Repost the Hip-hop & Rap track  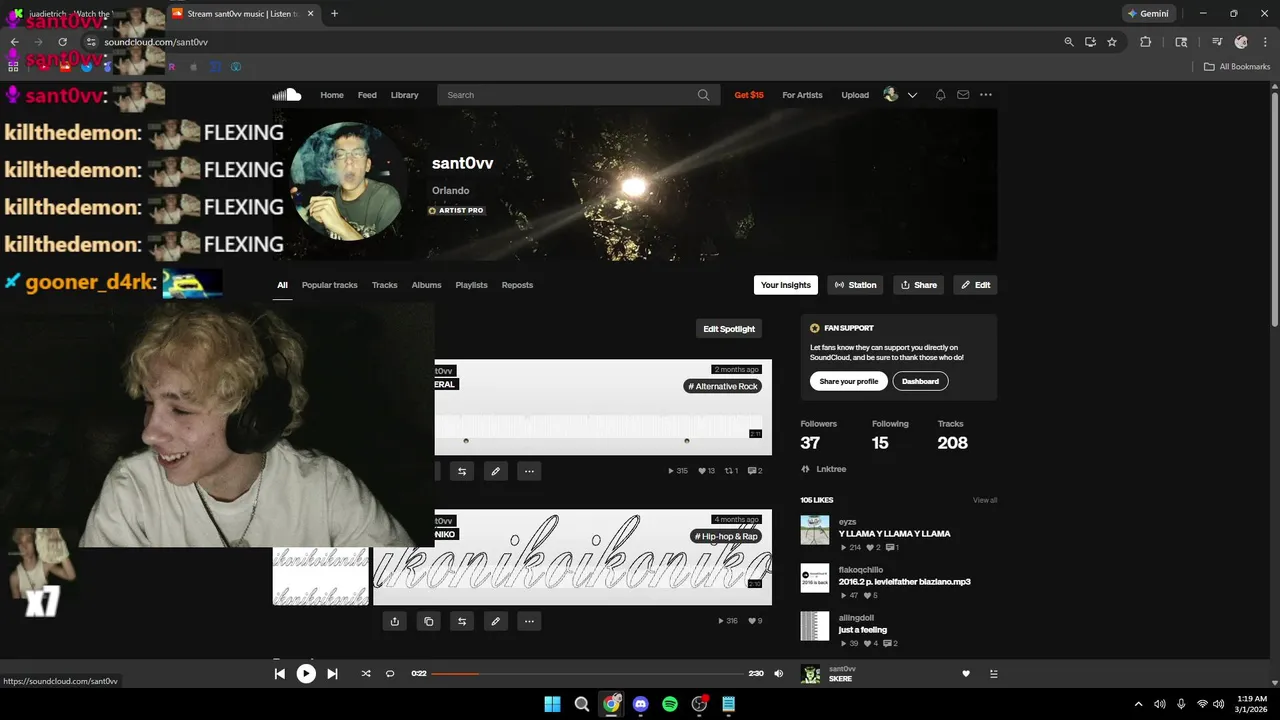click(462, 621)
